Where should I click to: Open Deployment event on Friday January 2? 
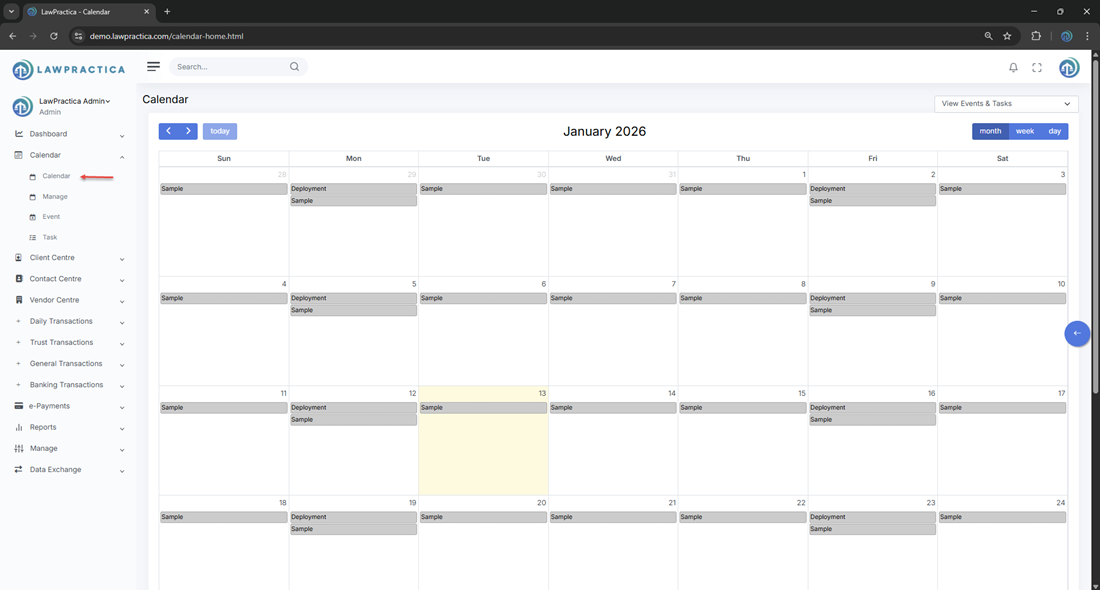click(872, 189)
